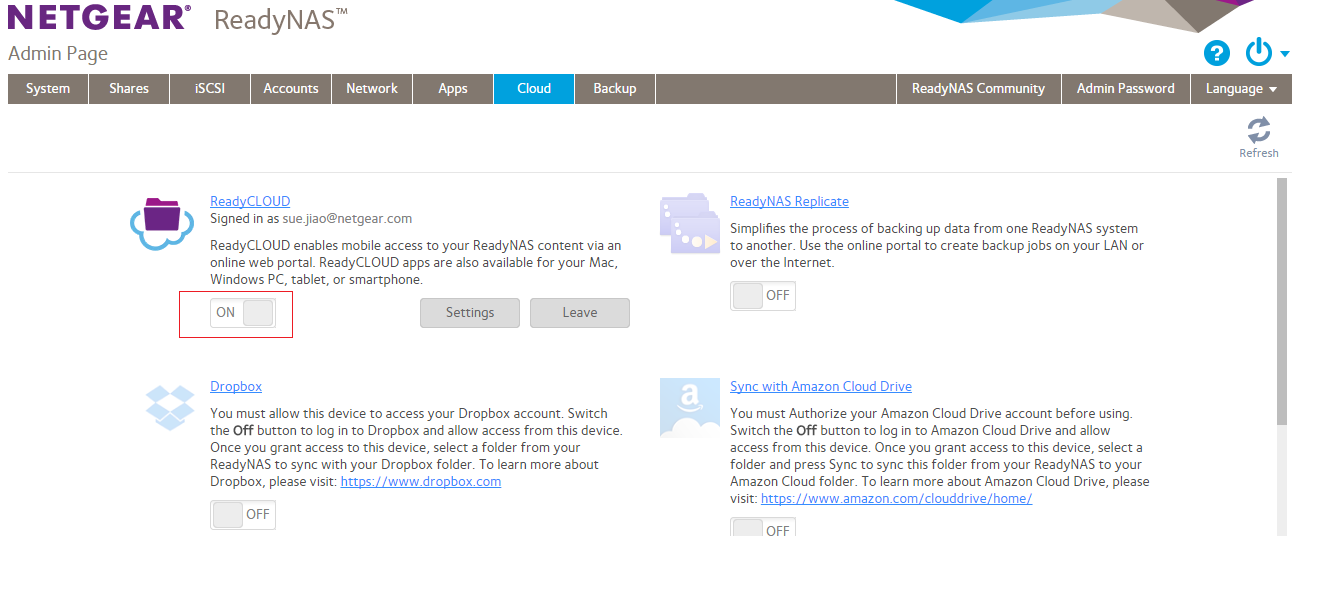Open the Language dropdown menu
Screen dimensions: 1344x592
pos(1241,89)
